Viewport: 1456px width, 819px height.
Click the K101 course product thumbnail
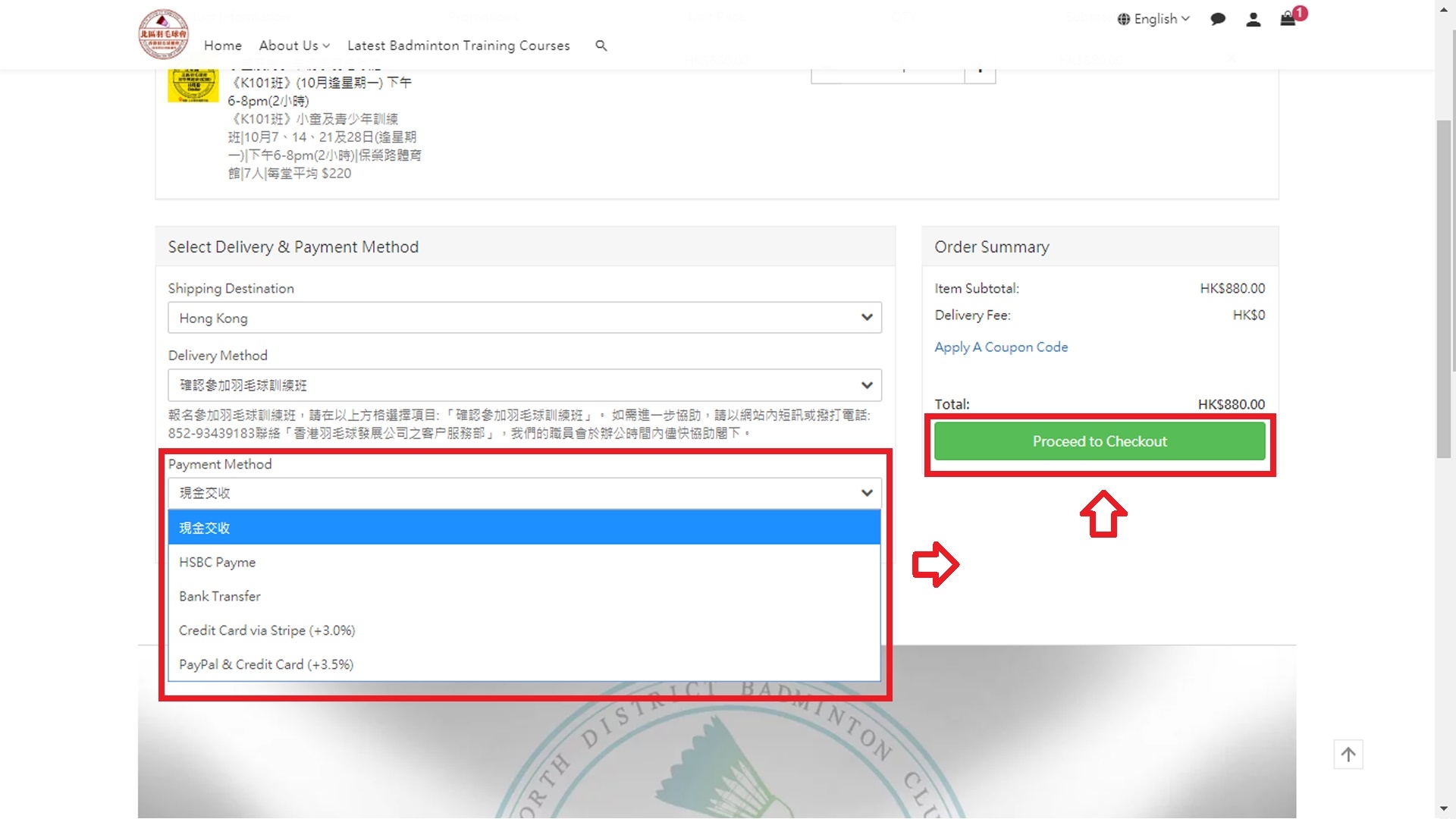click(x=193, y=85)
